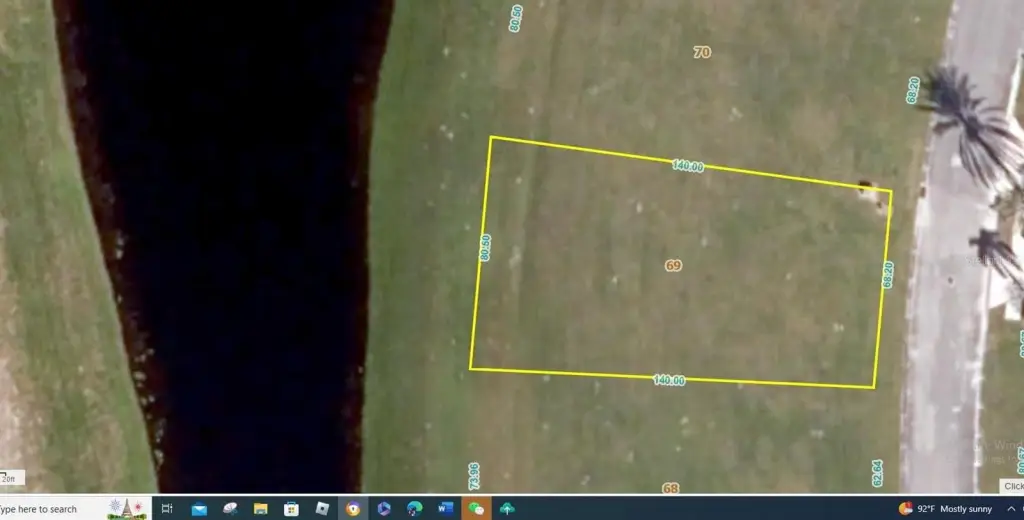Click the 80.50 label on highlighted parcel
The height and width of the screenshot is (520, 1024).
(485, 248)
